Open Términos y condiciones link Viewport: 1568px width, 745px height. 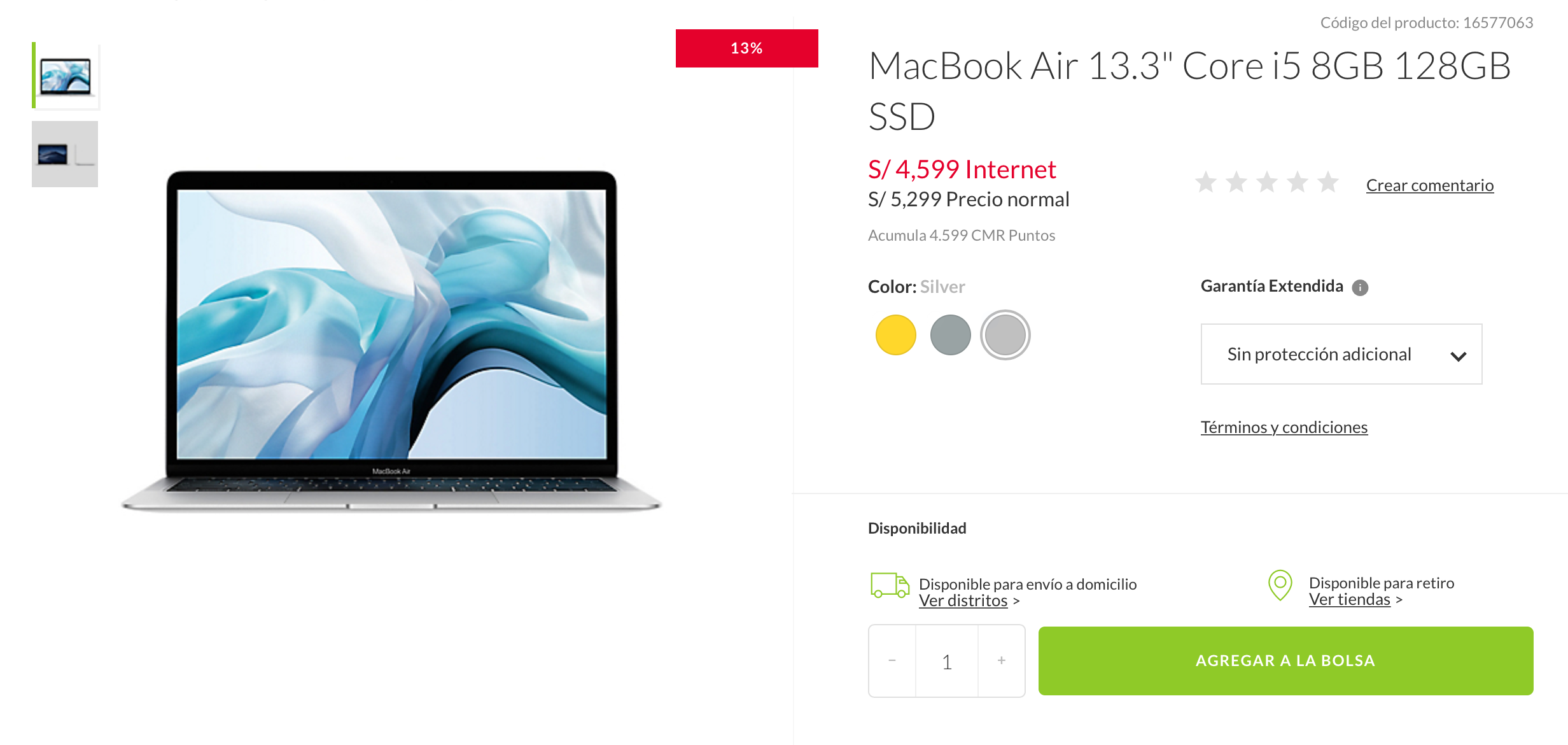pos(1284,427)
